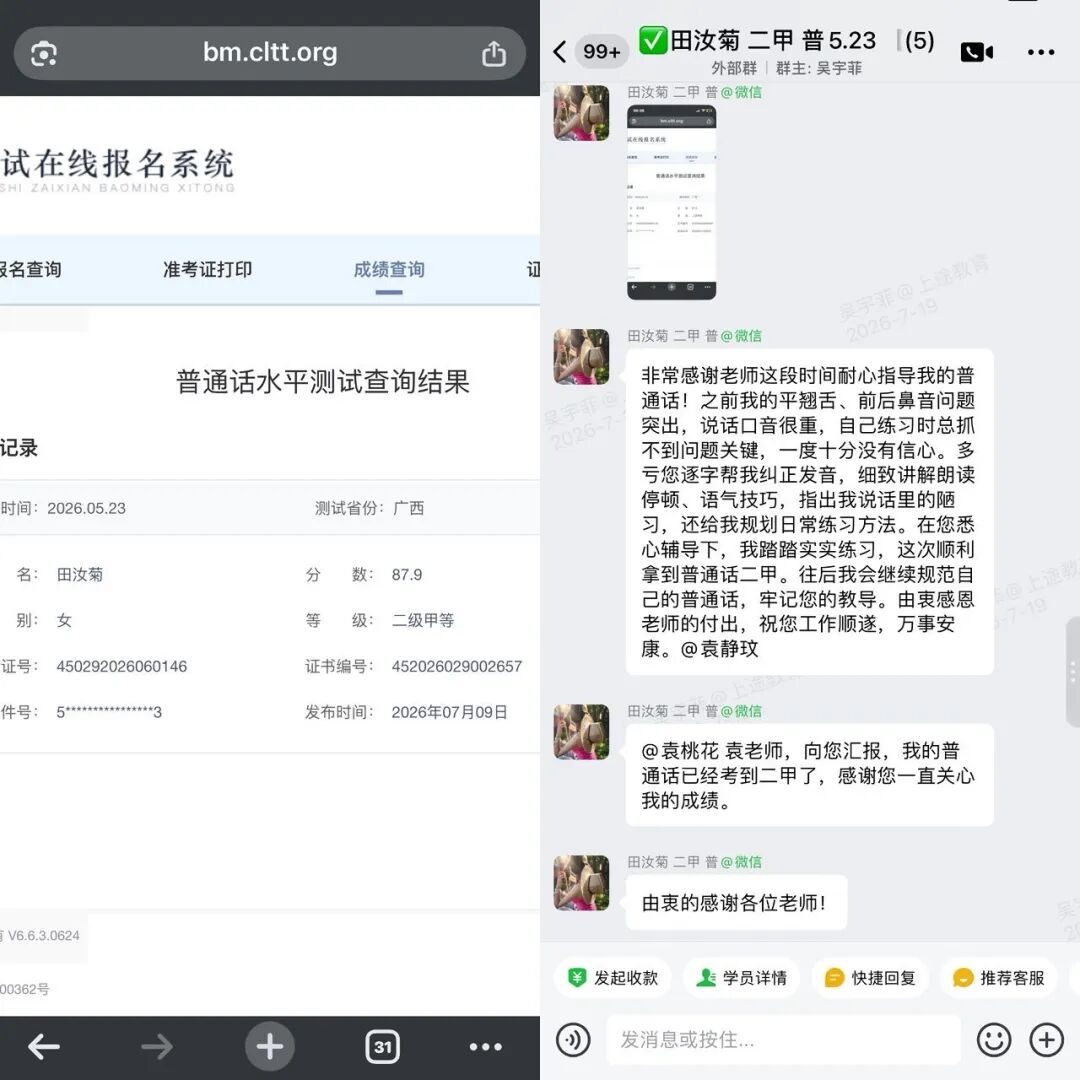This screenshot has height=1080, width=1080.
Task: Tap the heading 普通话水平测试查询结果
Action: [322, 382]
